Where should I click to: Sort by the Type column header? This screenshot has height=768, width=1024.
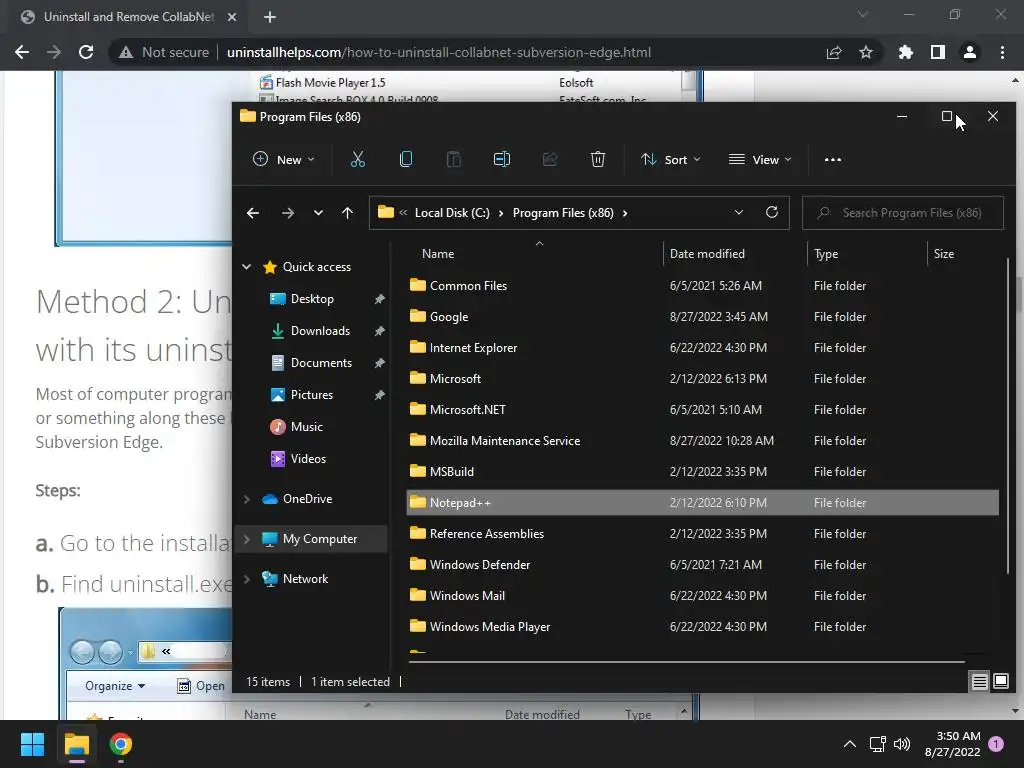coord(825,253)
